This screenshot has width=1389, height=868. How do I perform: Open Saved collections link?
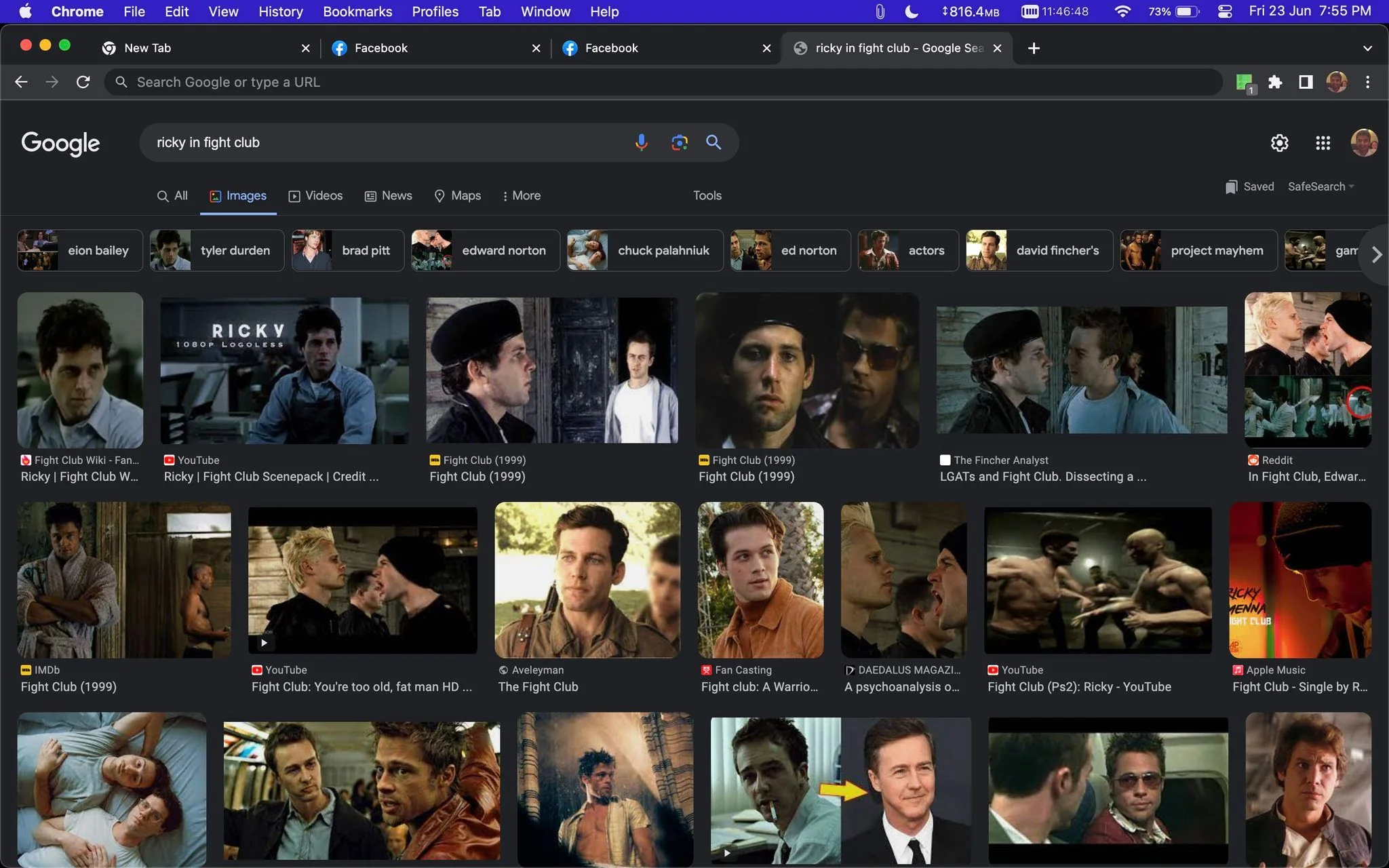point(1249,186)
